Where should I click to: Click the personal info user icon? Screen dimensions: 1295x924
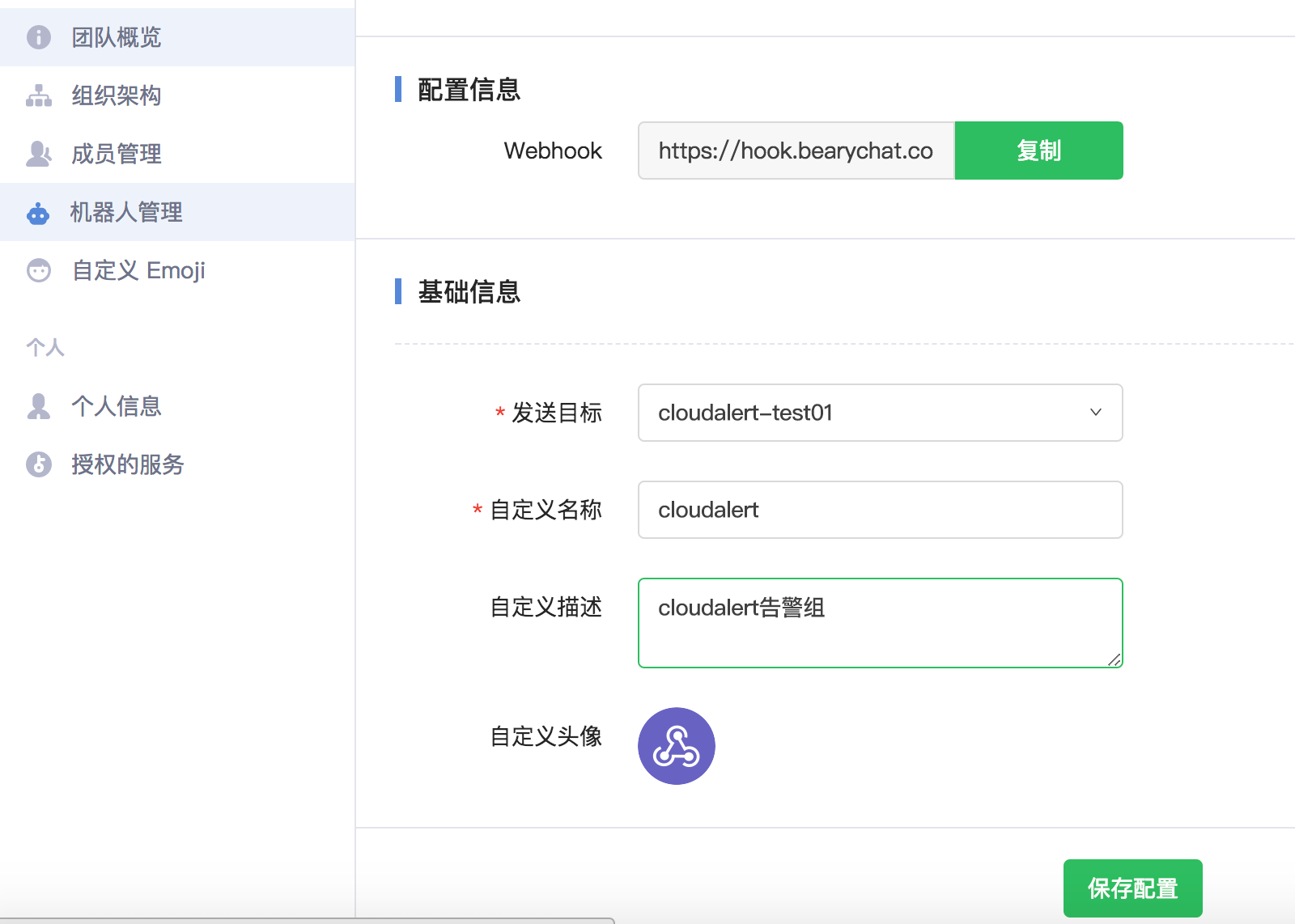coord(39,406)
